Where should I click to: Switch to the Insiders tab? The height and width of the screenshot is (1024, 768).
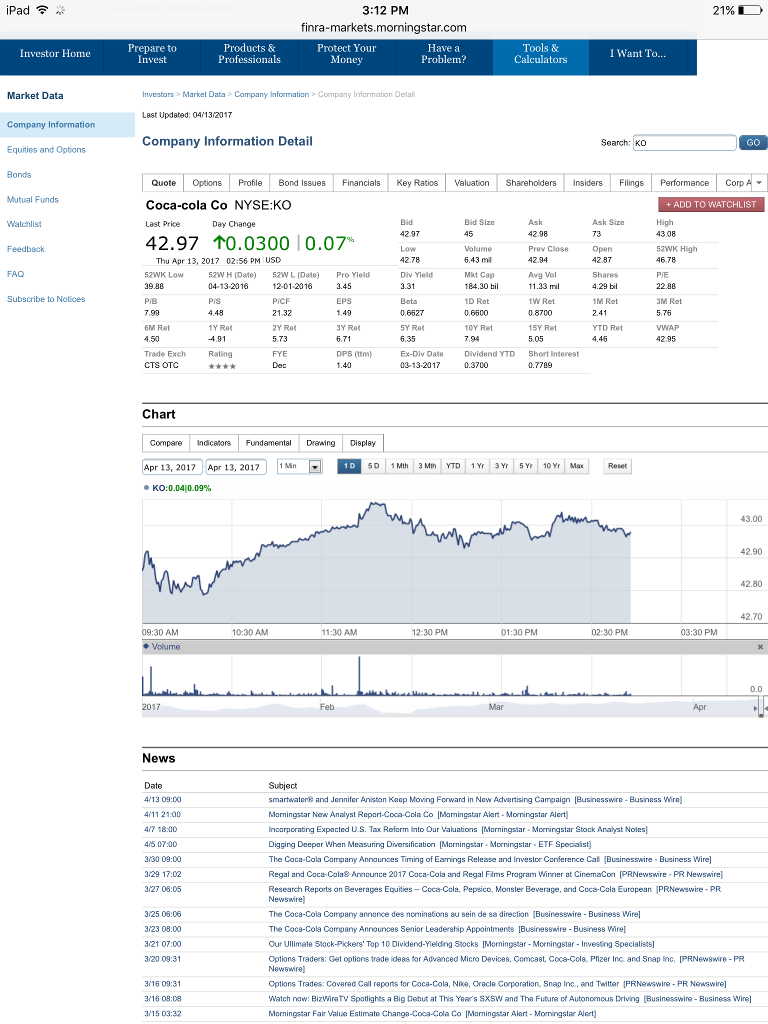tap(588, 183)
